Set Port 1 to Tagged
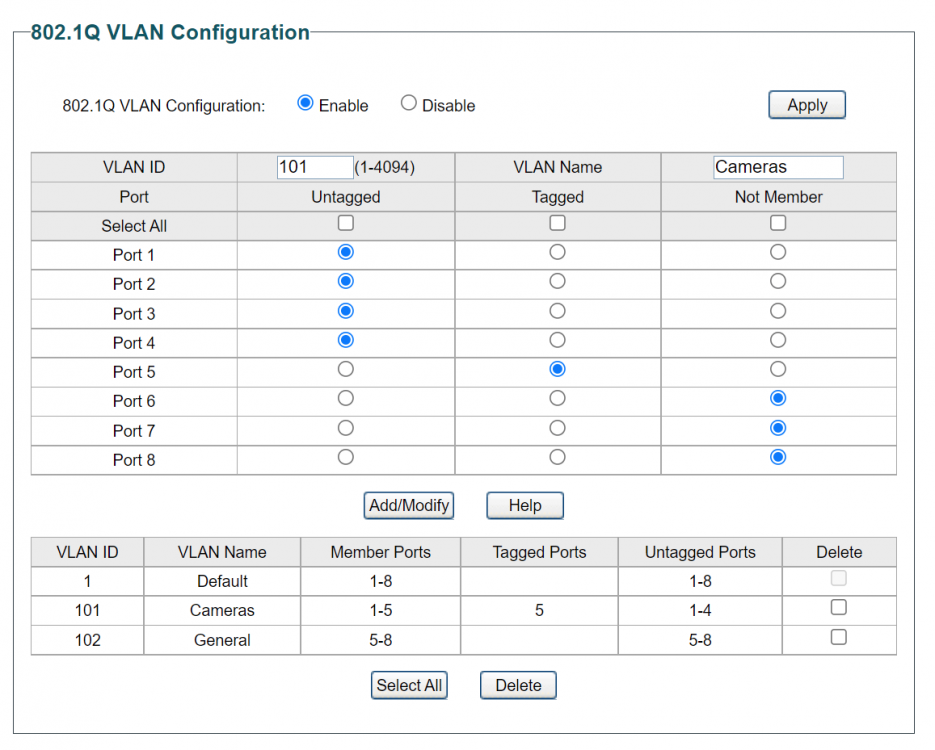 558,252
